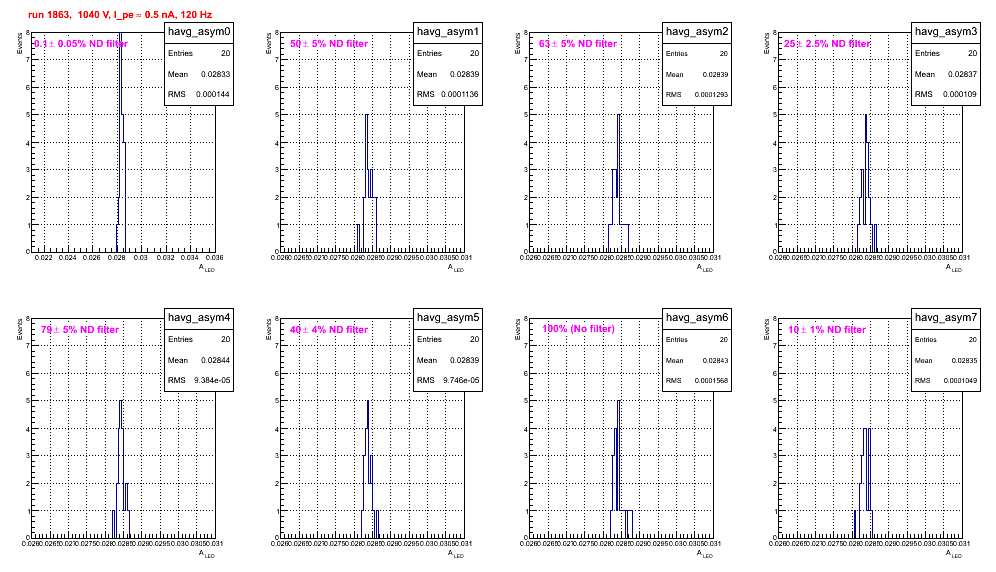The width and height of the screenshot is (996, 572).
Task: Click the histogram peak in the havg_asym2 plot
Action: coord(619,115)
